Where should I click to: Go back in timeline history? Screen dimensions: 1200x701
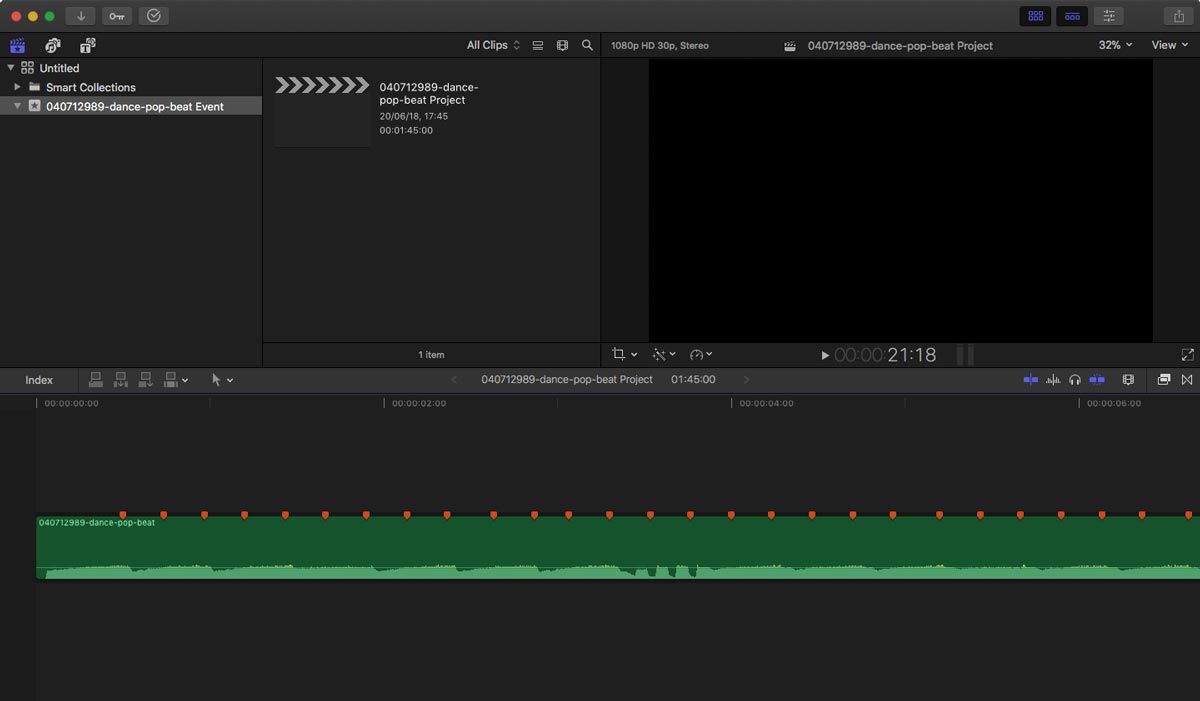(x=455, y=380)
